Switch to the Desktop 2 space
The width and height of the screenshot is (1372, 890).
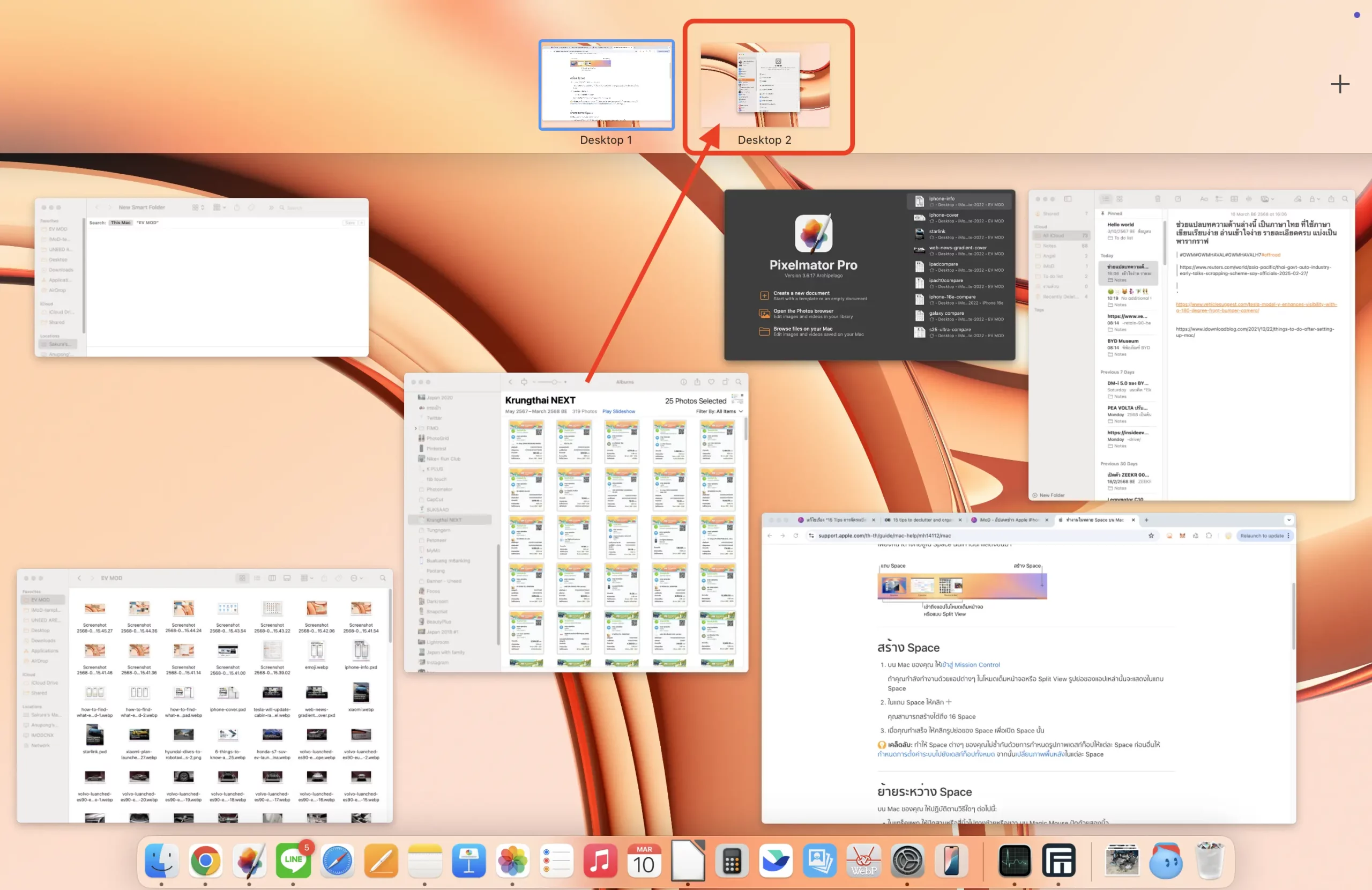pos(764,85)
